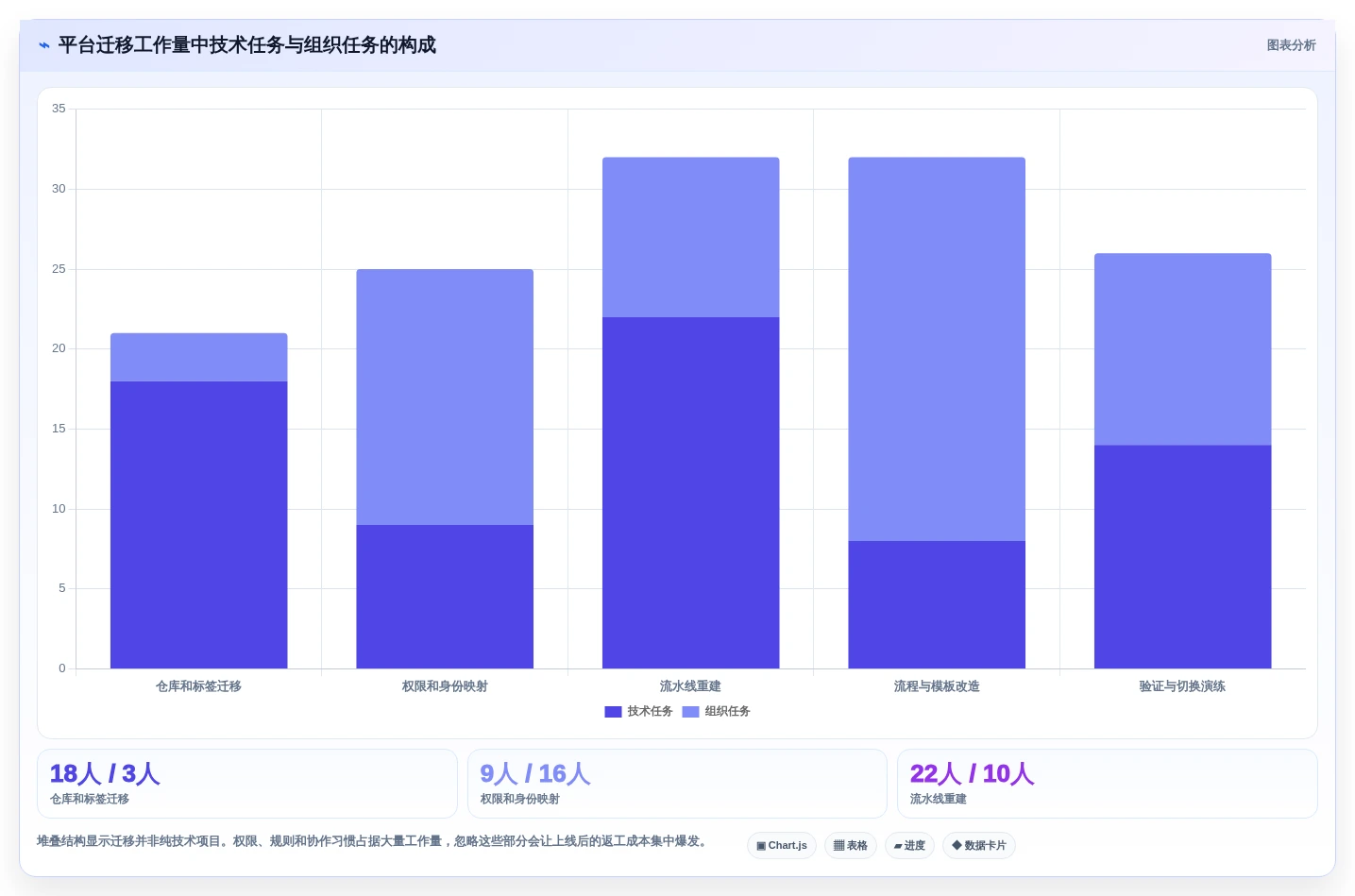1355x896 pixels.
Task: Toggle the 技术任务 legend swatch
Action: pos(613,712)
